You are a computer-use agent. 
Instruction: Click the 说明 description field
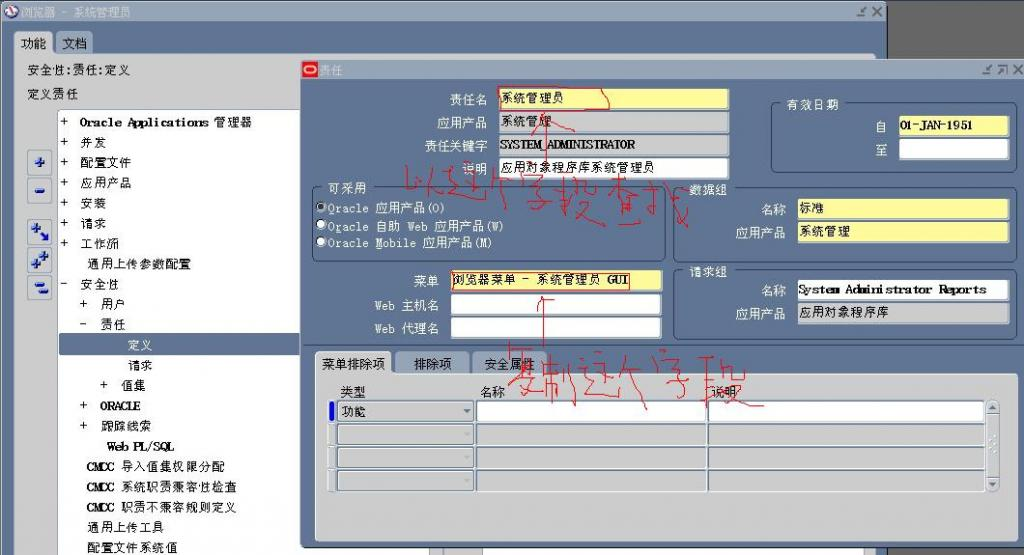pos(613,167)
